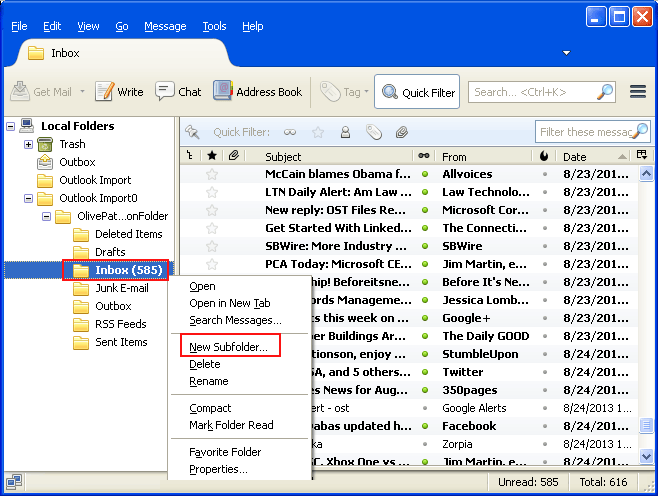This screenshot has width=658, height=496.
Task: Collapse the OlivePat...onFolder node
Action: point(46,217)
